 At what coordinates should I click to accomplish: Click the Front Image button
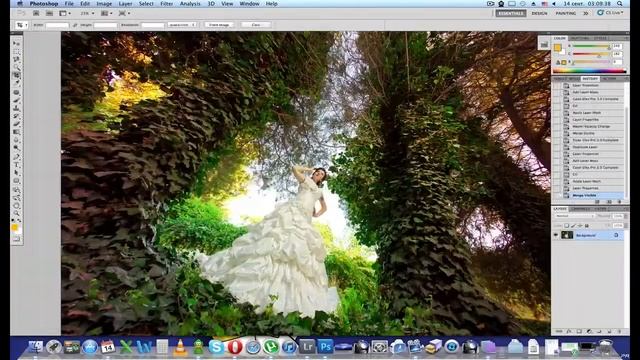click(219, 25)
